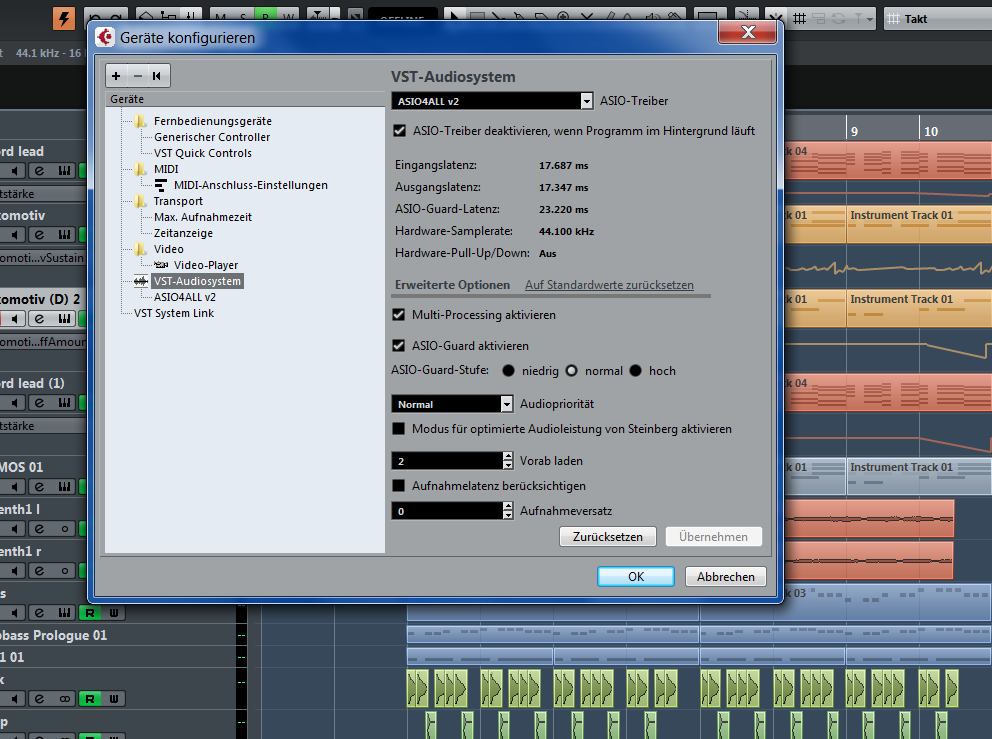
Task: Click piano keys icon on 'rd lead (1)' track
Action: [64, 402]
